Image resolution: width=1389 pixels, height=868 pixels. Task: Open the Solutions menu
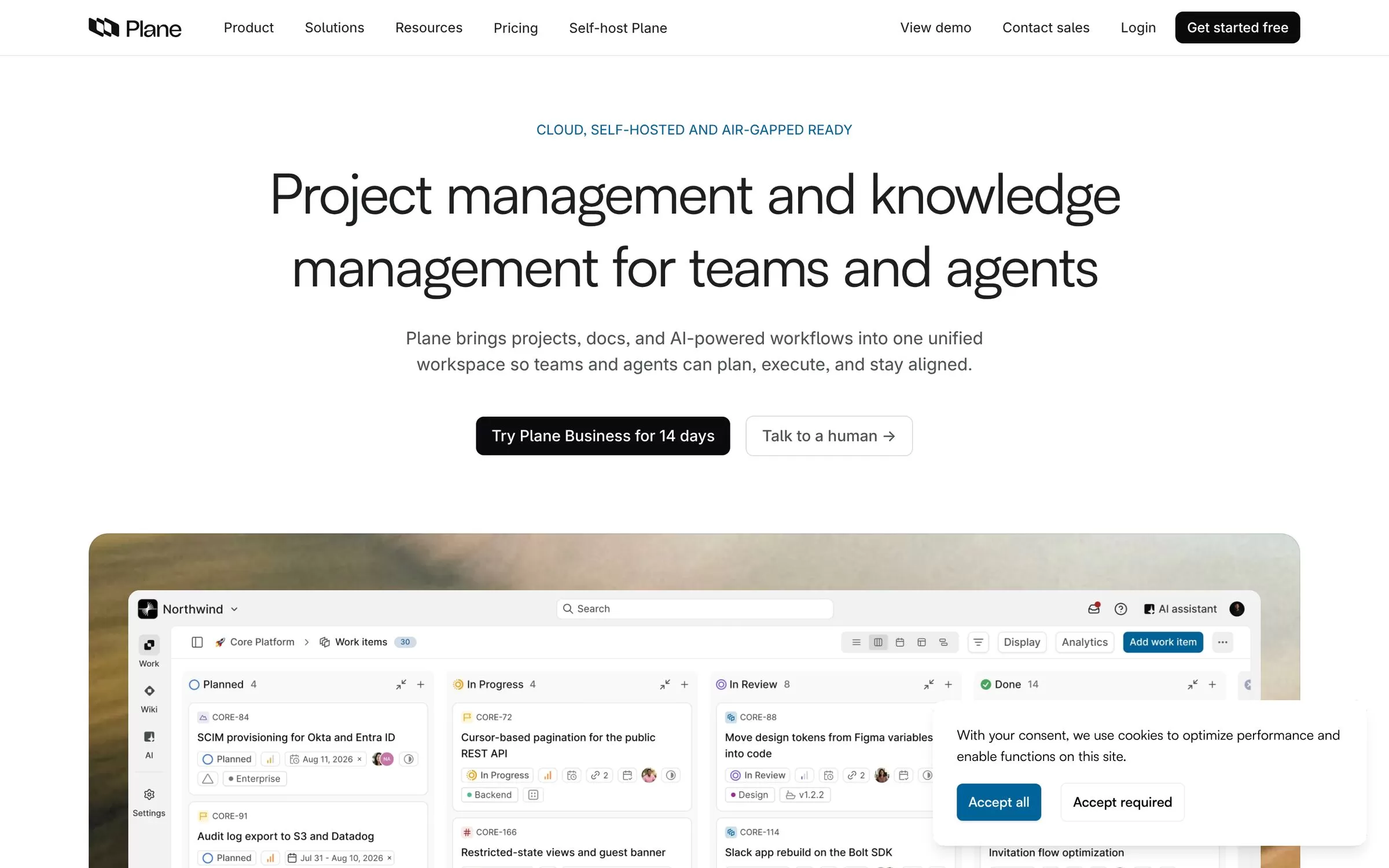(x=335, y=28)
